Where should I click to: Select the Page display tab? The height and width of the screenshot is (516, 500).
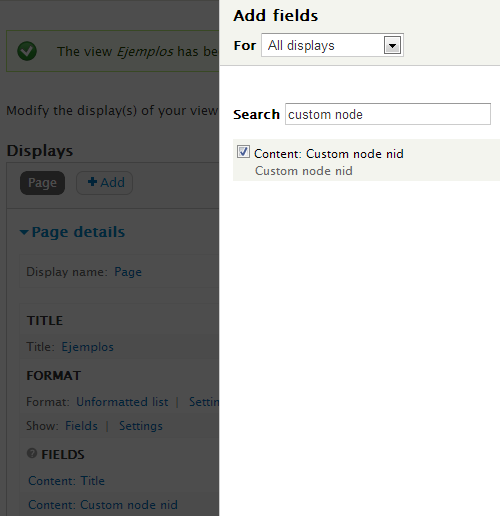(42, 183)
